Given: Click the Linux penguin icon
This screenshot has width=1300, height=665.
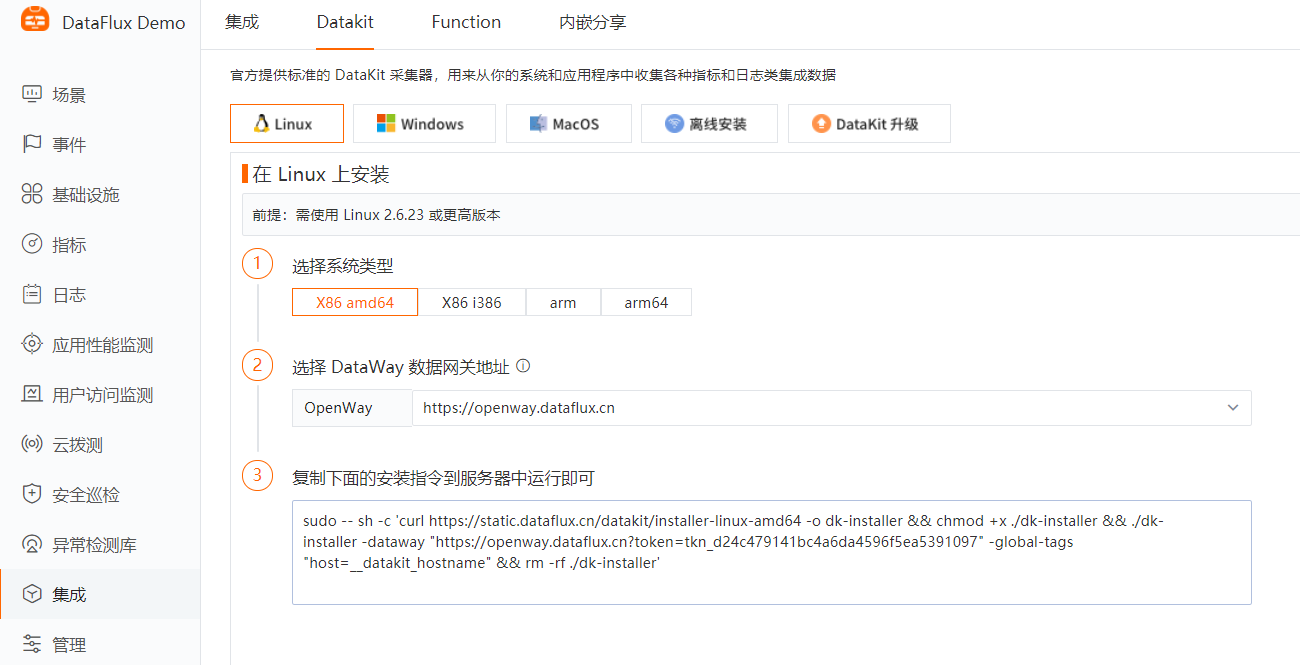Looking at the screenshot, I should coord(261,124).
